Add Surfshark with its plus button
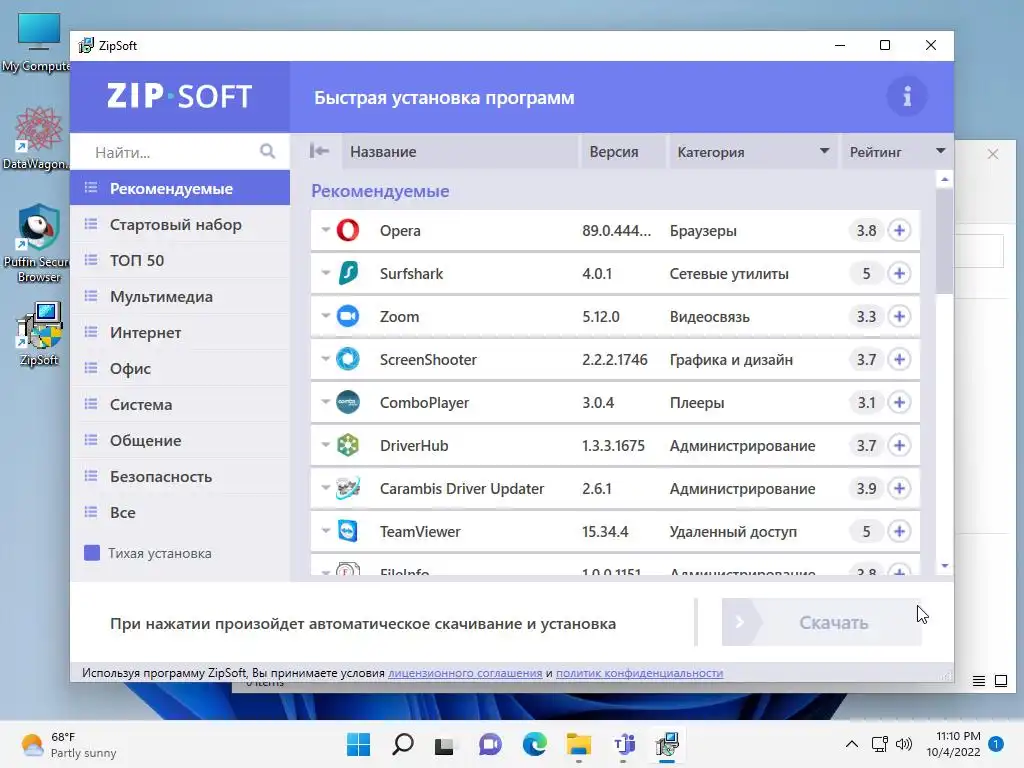Image resolution: width=1024 pixels, height=768 pixels. click(x=899, y=274)
